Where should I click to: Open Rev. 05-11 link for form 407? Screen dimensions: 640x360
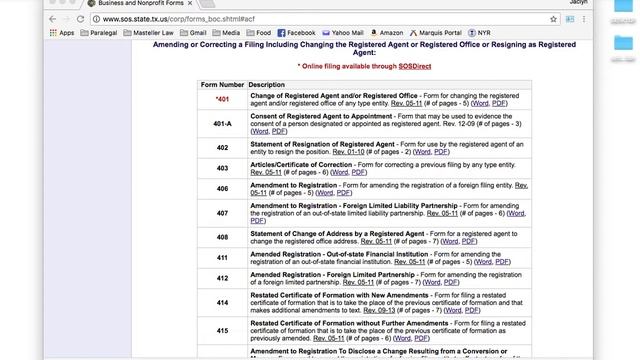click(442, 213)
